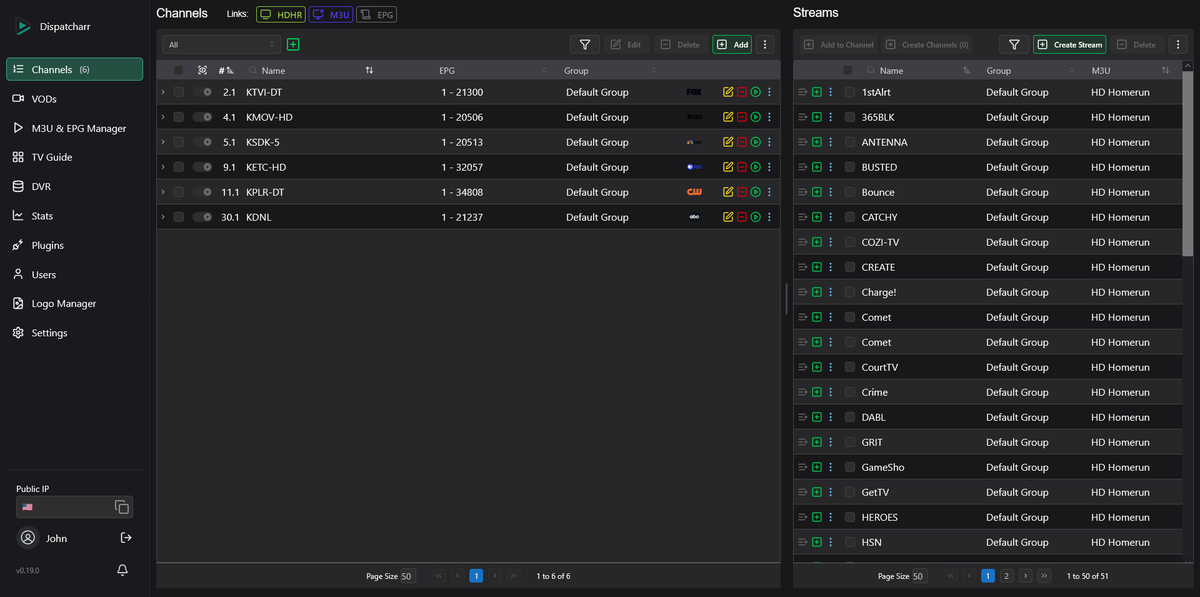Toggle the enabled switch for KTVI-DT

(x=203, y=92)
